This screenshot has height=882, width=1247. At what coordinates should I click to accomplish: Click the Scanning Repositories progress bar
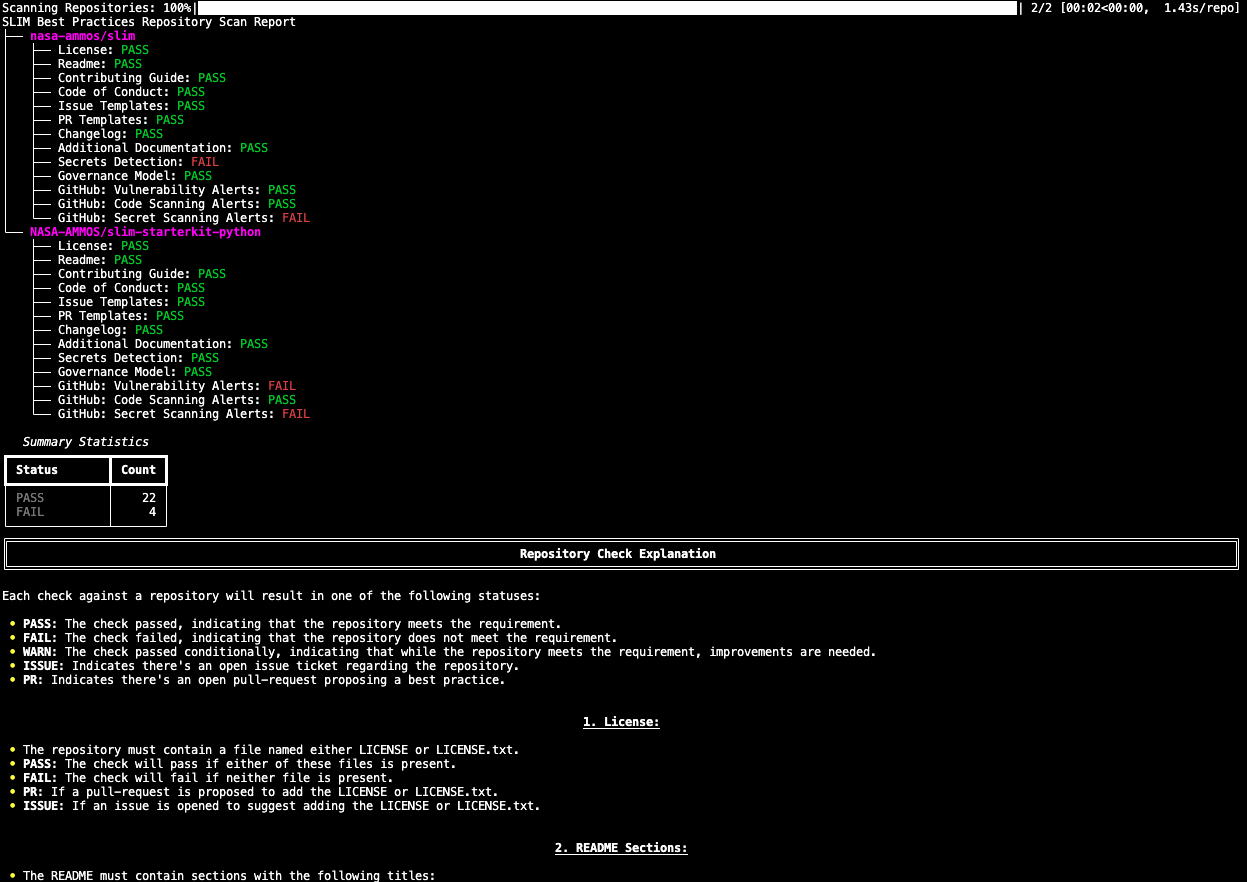[x=607, y=7]
